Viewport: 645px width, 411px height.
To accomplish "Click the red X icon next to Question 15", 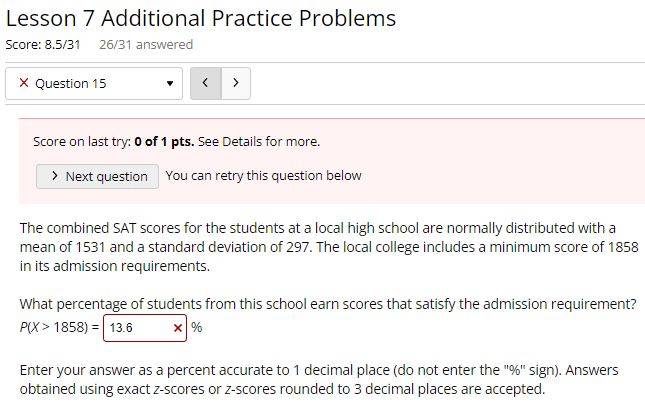I will pyautogui.click(x=24, y=83).
